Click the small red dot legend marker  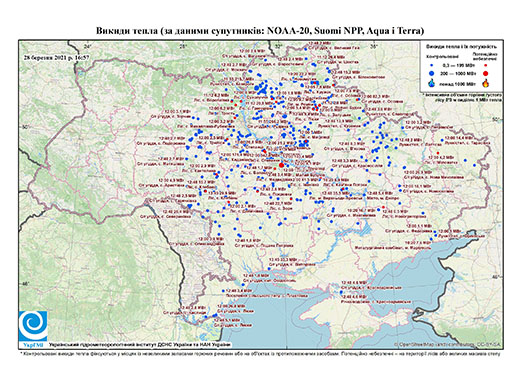tap(485, 66)
